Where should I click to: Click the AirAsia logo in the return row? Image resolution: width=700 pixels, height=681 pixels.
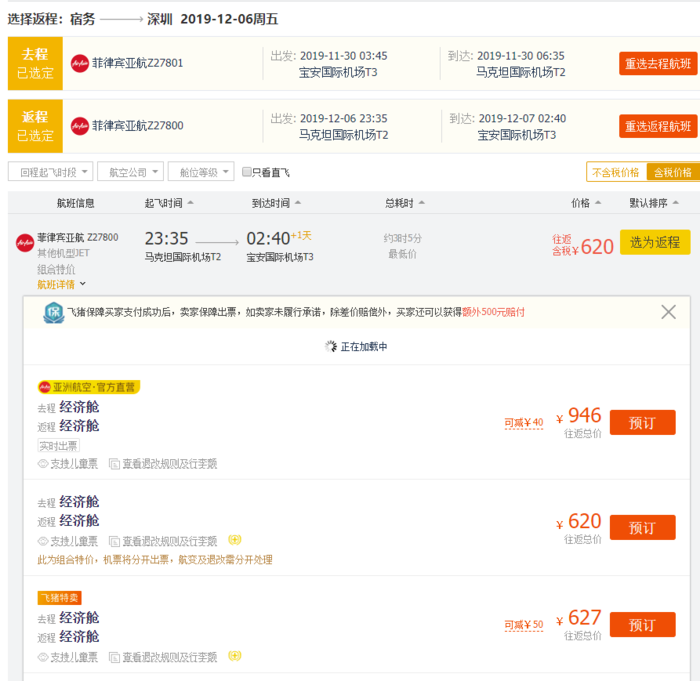tap(80, 126)
